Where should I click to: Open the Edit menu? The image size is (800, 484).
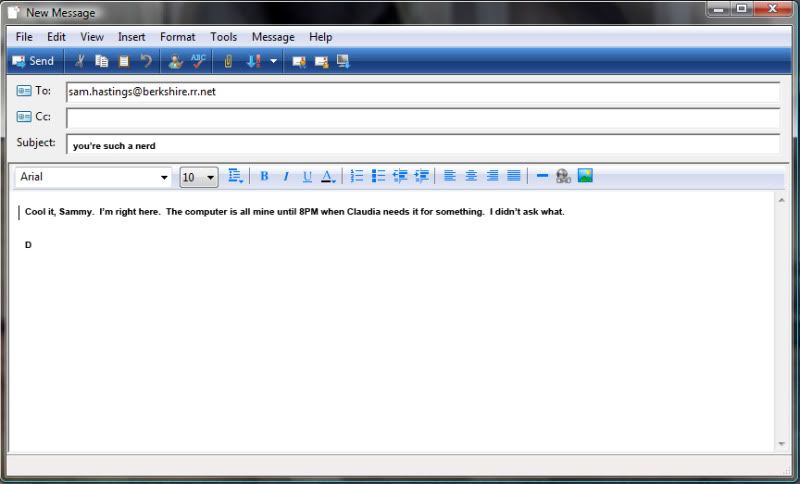click(x=56, y=37)
